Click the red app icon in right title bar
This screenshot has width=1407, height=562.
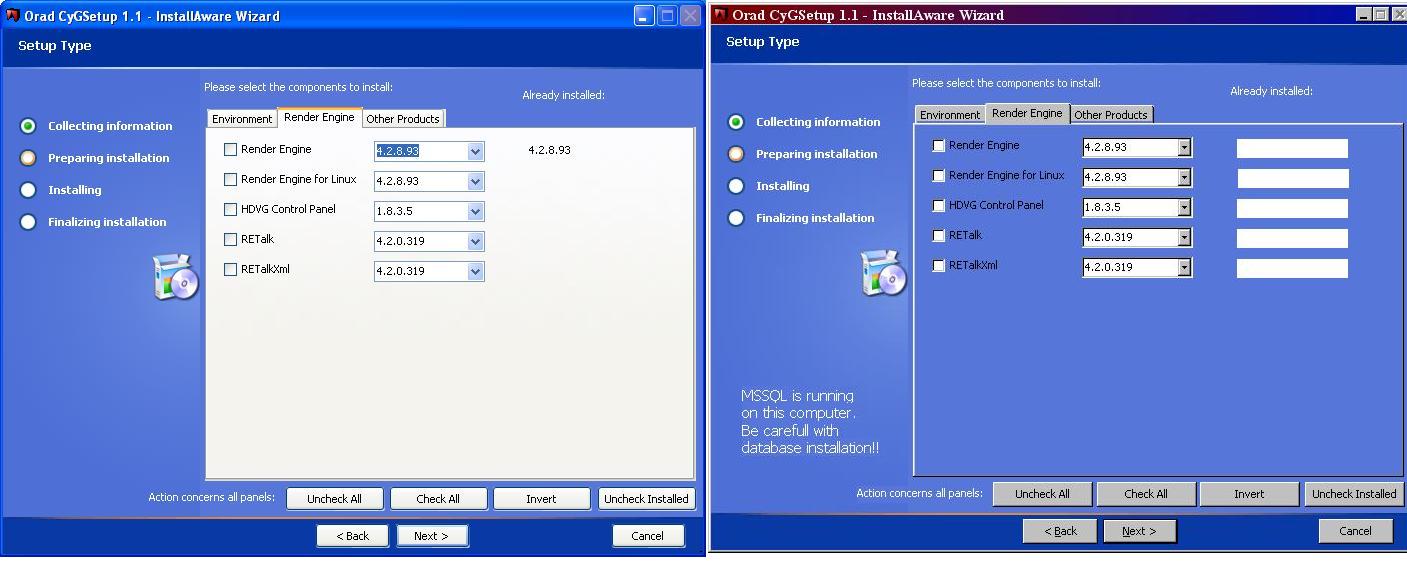(x=721, y=15)
